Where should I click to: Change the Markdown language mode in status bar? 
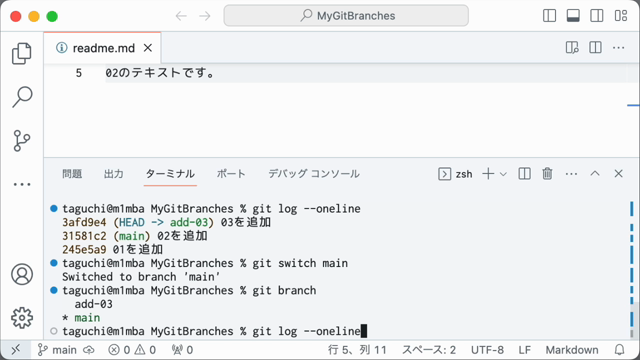pyautogui.click(x=572, y=350)
